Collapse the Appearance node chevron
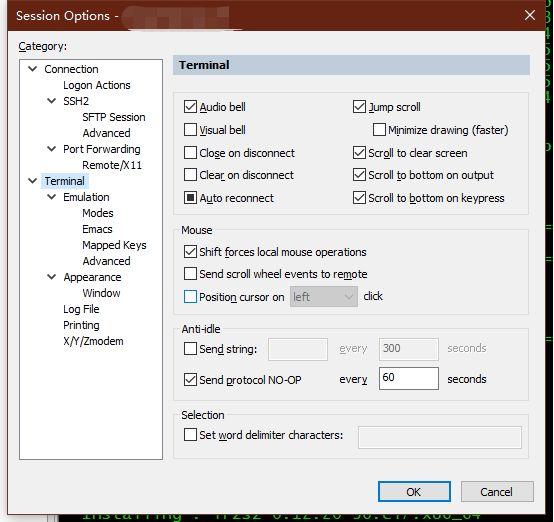This screenshot has width=554, height=522. click(52, 277)
